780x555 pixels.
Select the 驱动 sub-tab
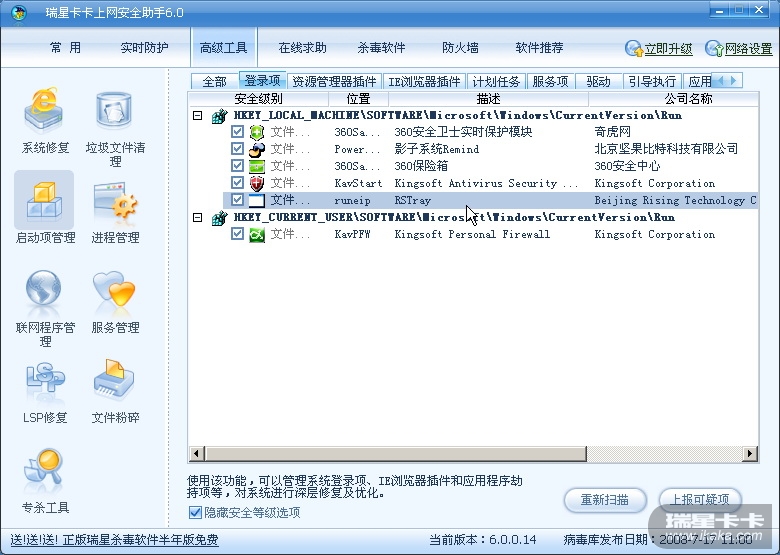pyautogui.click(x=598, y=81)
